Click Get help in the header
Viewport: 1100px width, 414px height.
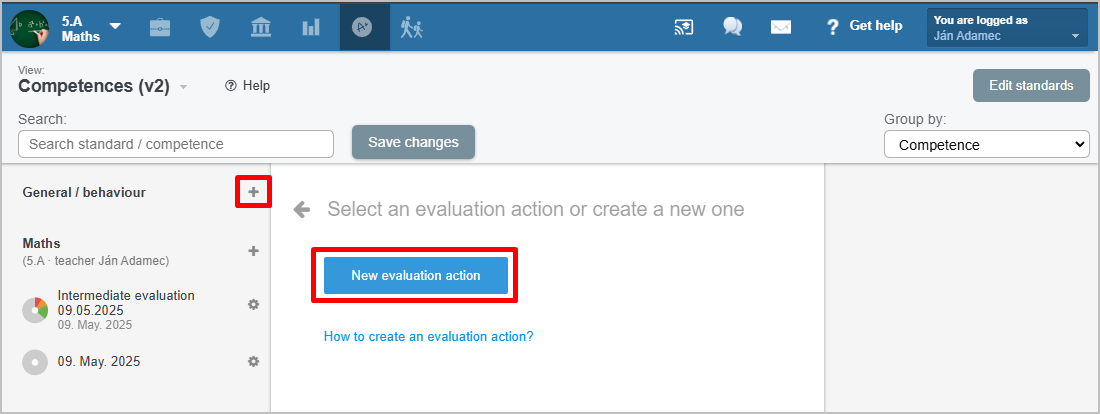point(864,26)
